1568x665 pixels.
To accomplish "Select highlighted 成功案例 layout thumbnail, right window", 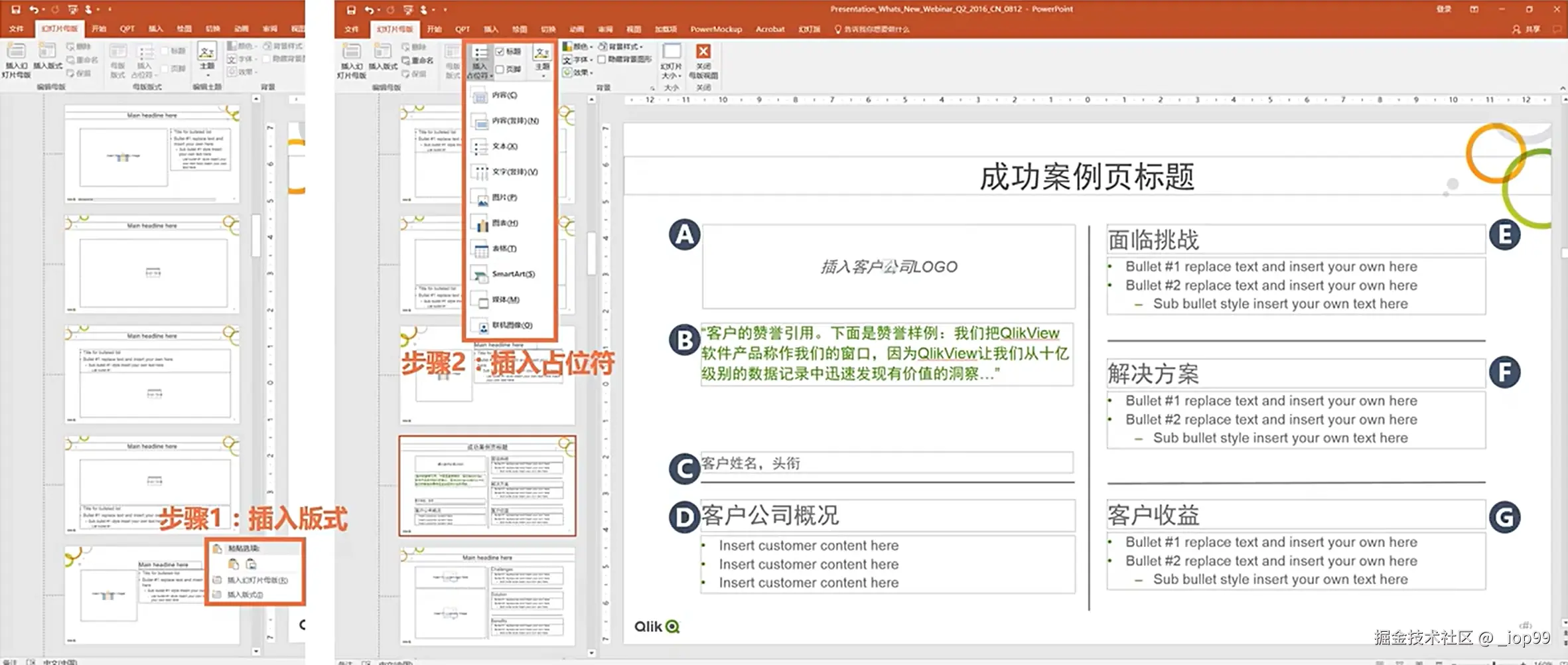I will pos(488,486).
